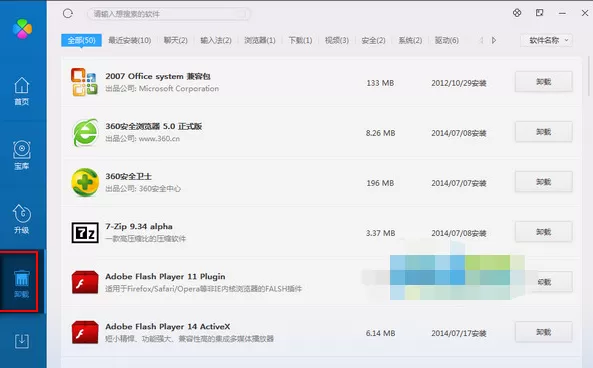Click the vertical scrollbar on the right edge
593x368 pixels.
tap(589, 76)
